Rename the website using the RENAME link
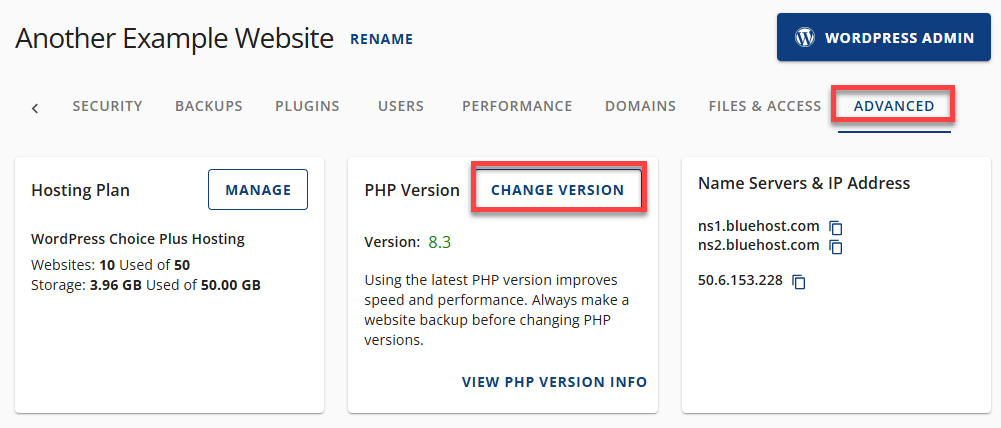 [381, 40]
